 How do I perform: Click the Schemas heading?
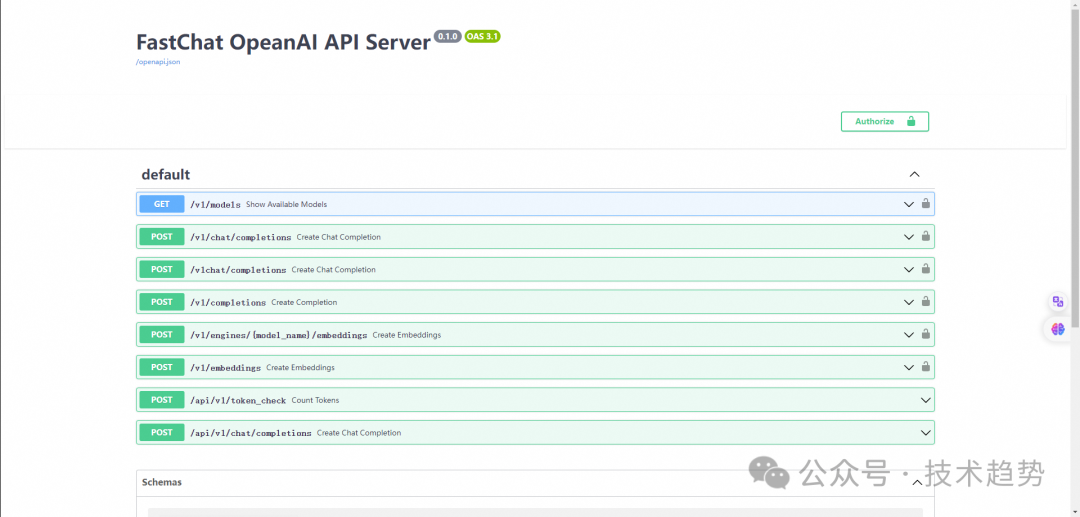(x=162, y=482)
